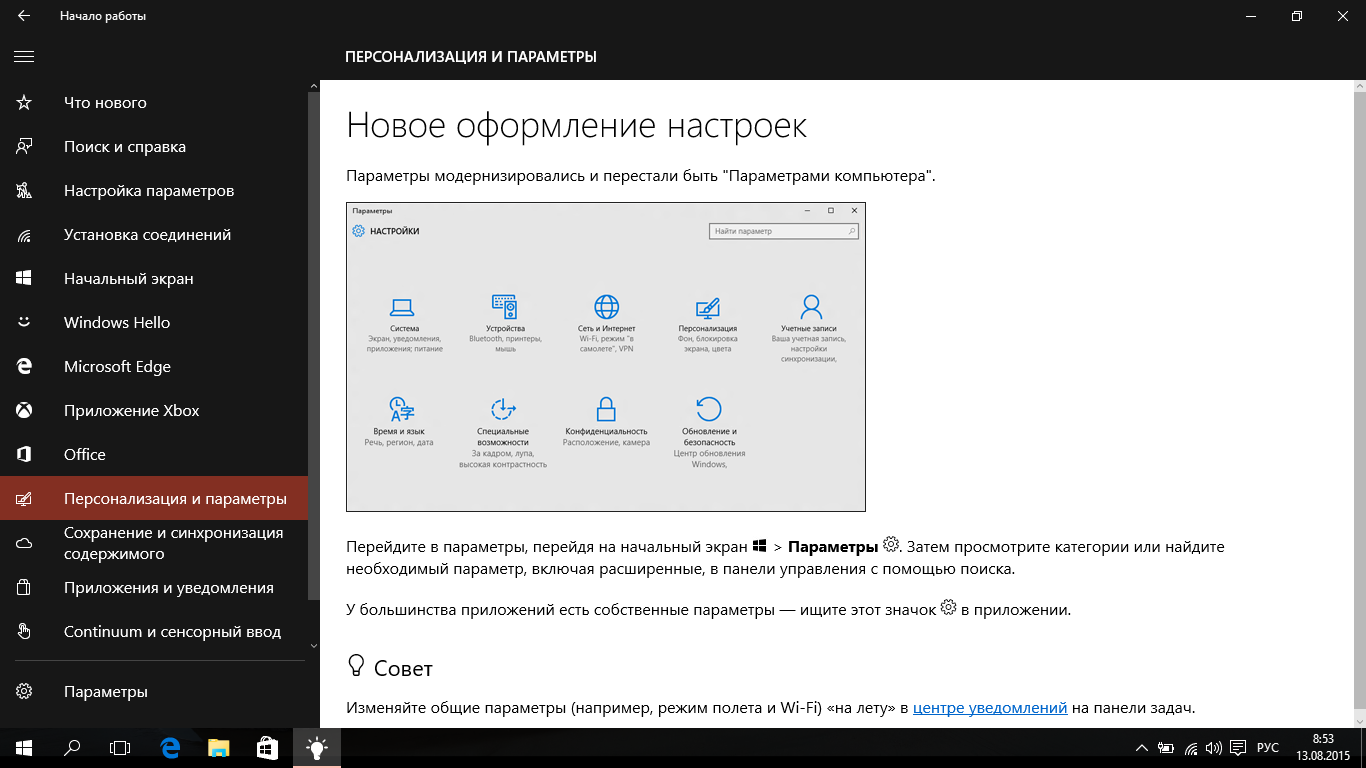
Task: Click the back arrow in the title bar
Action: tap(24, 16)
